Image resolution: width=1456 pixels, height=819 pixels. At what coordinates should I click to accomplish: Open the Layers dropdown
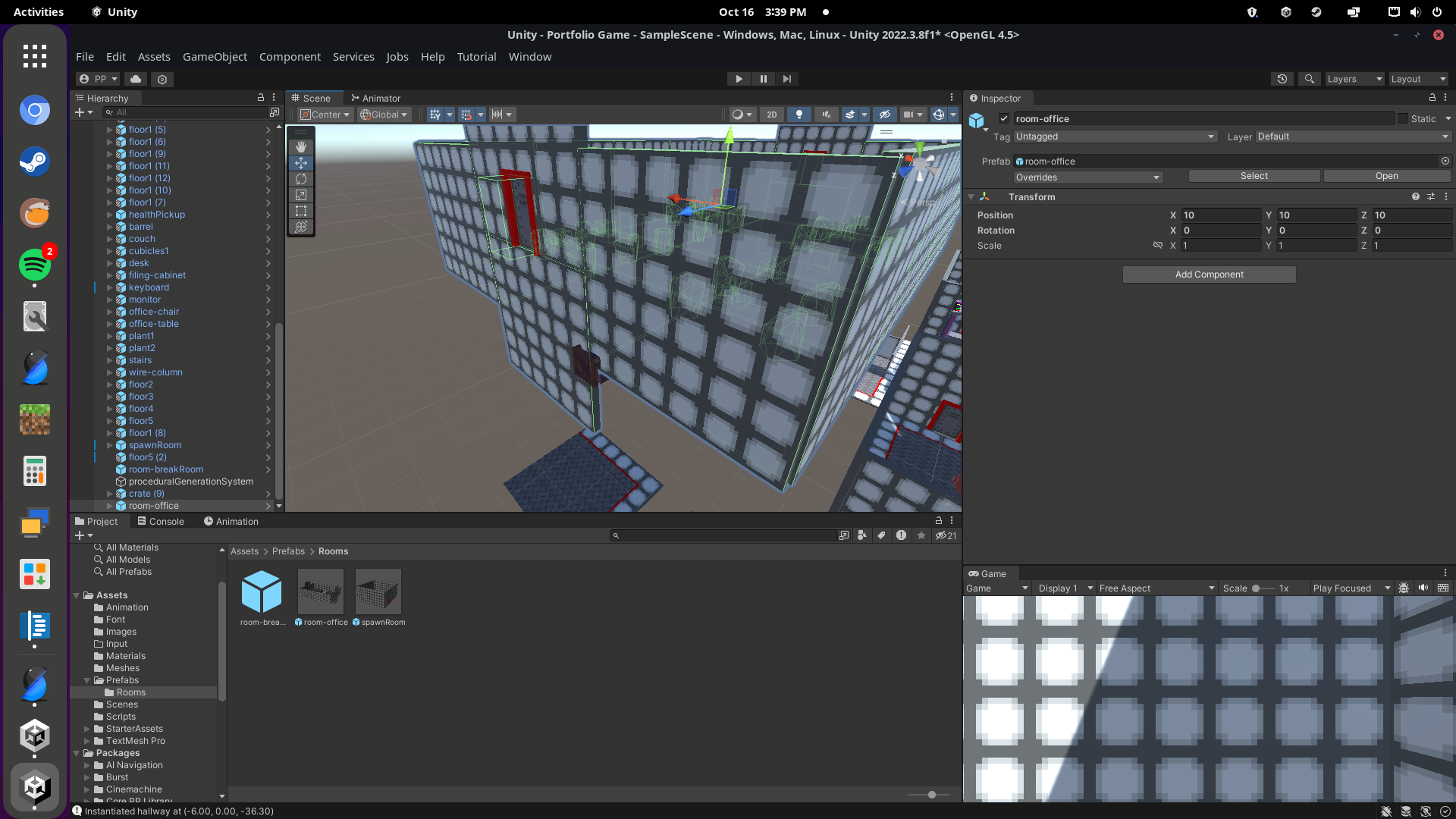[1354, 79]
